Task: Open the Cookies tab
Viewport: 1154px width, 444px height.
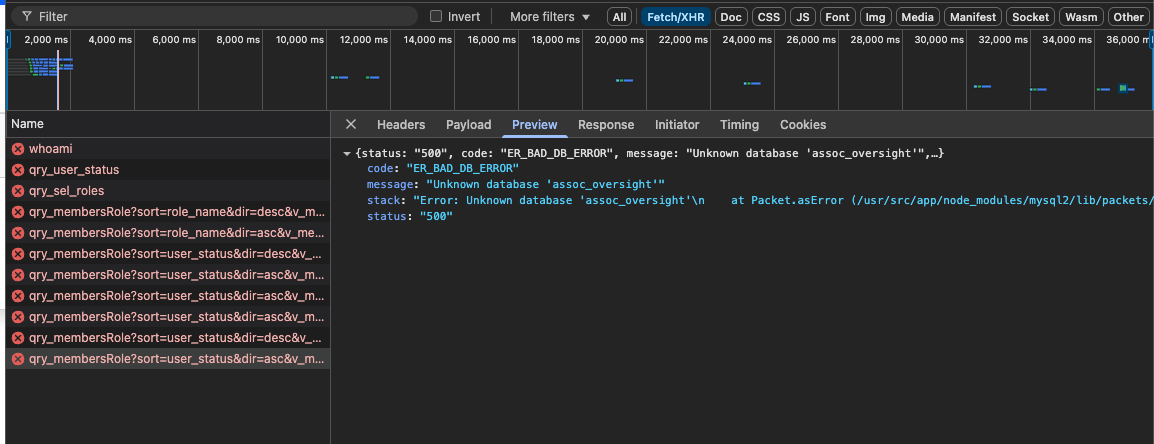Action: point(803,125)
